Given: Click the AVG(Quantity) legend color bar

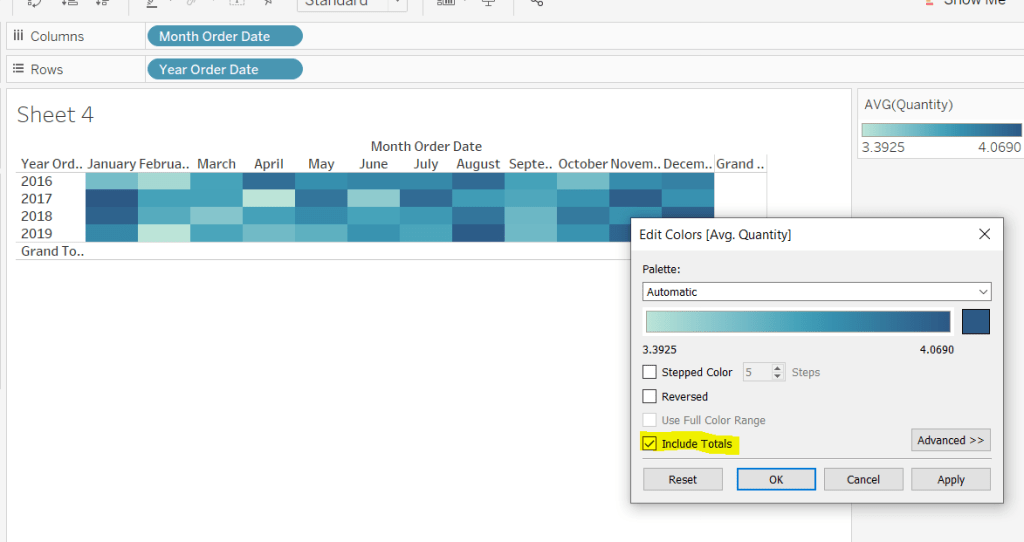Looking at the screenshot, I should click(940, 130).
